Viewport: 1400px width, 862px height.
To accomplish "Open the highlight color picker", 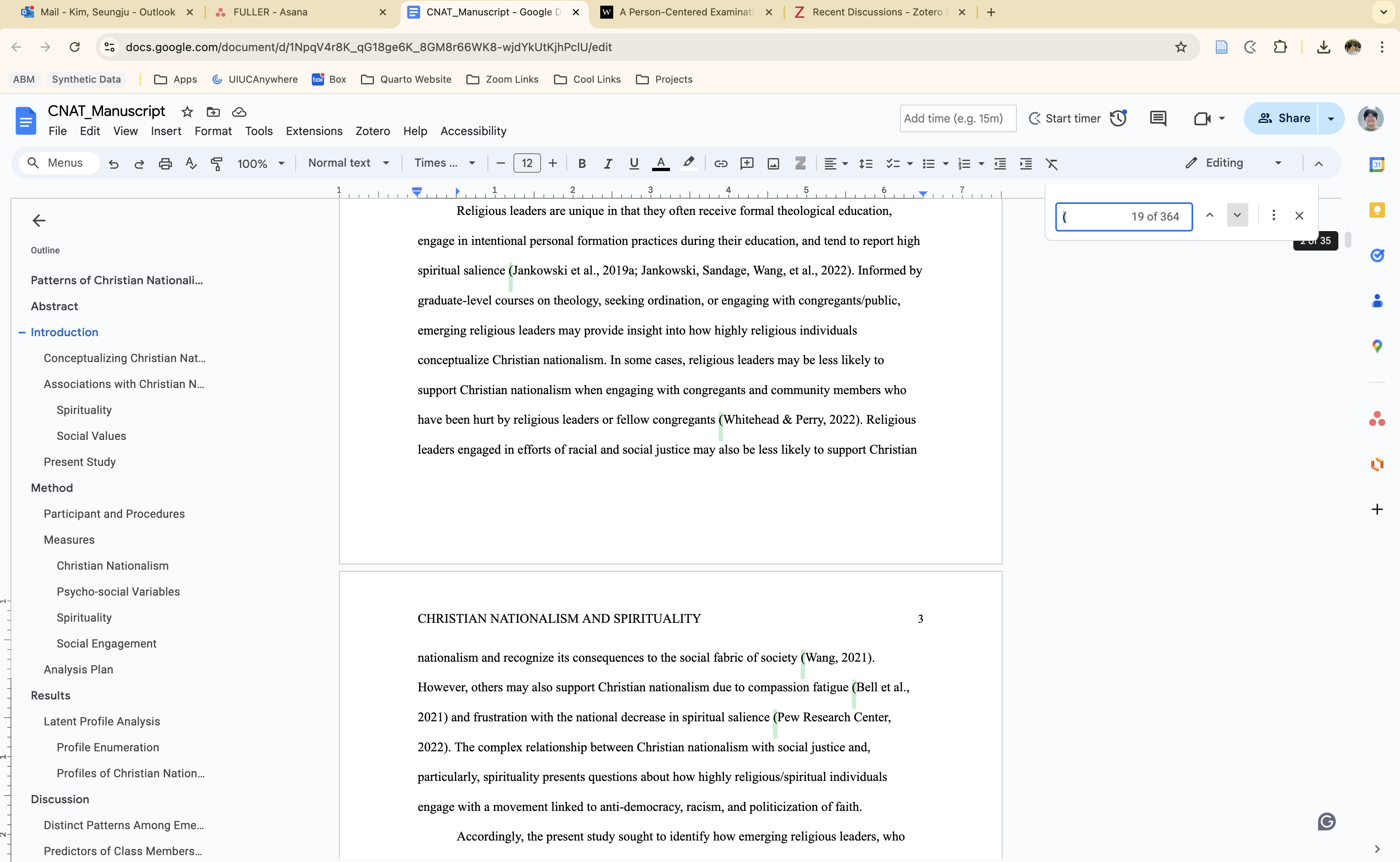I will [688, 164].
